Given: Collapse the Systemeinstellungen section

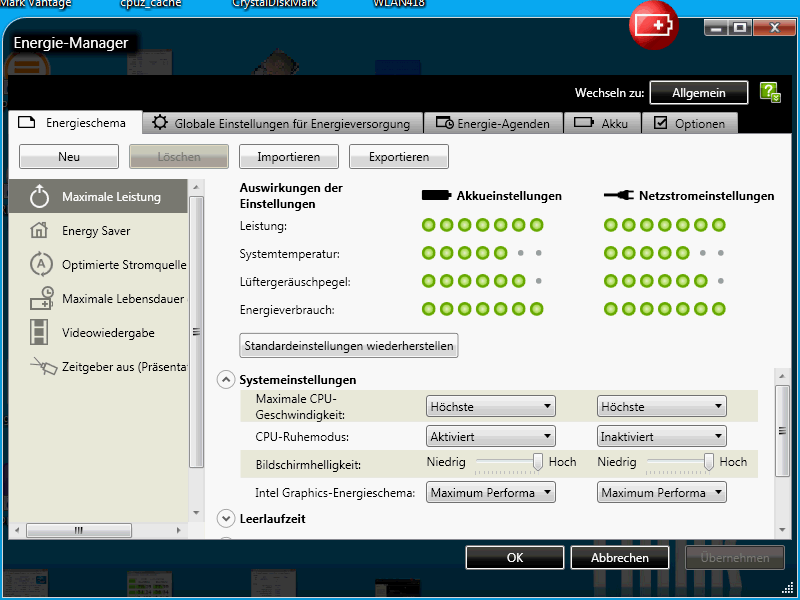Looking at the screenshot, I should click(226, 380).
